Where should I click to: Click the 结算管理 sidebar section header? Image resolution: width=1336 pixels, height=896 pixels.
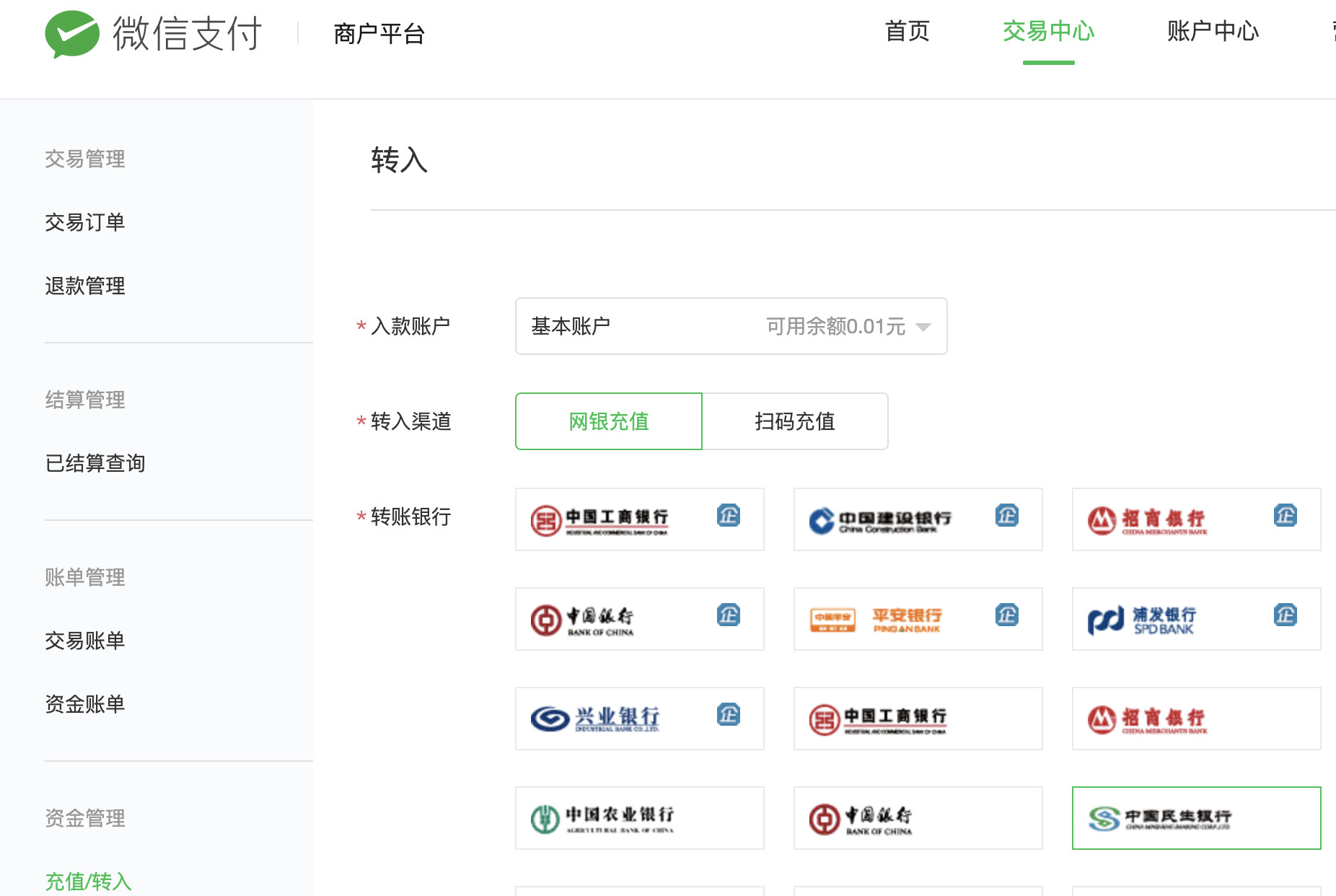tap(85, 400)
